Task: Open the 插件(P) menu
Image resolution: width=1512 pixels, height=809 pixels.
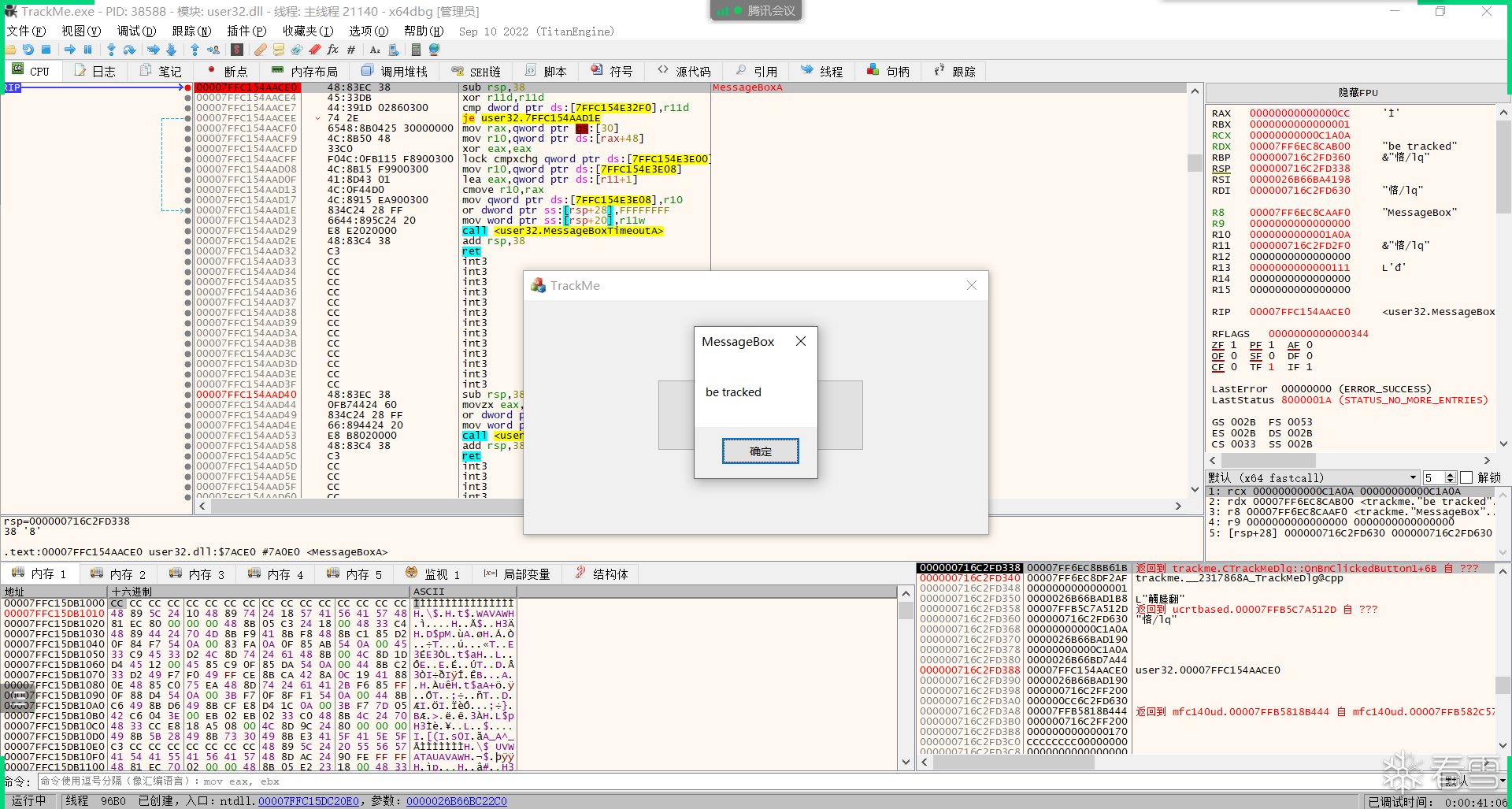Action: tap(246, 31)
